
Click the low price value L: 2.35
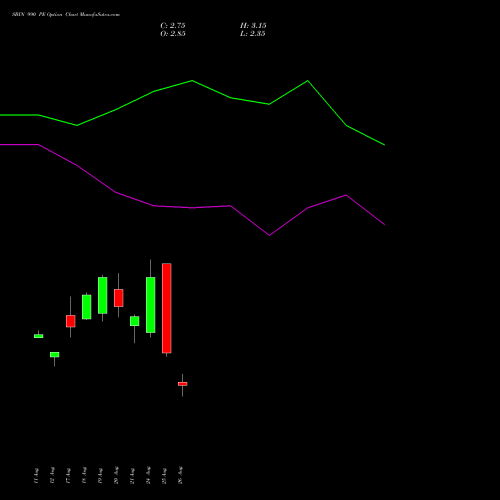(253, 34)
